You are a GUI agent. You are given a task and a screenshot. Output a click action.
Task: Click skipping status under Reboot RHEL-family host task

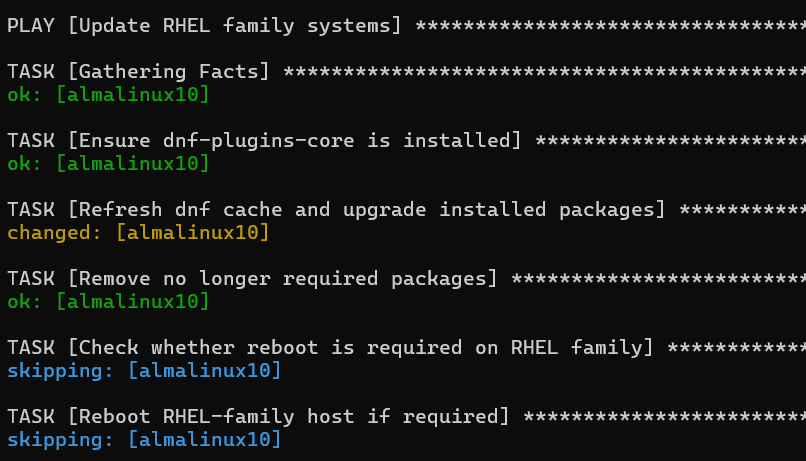tap(59, 439)
